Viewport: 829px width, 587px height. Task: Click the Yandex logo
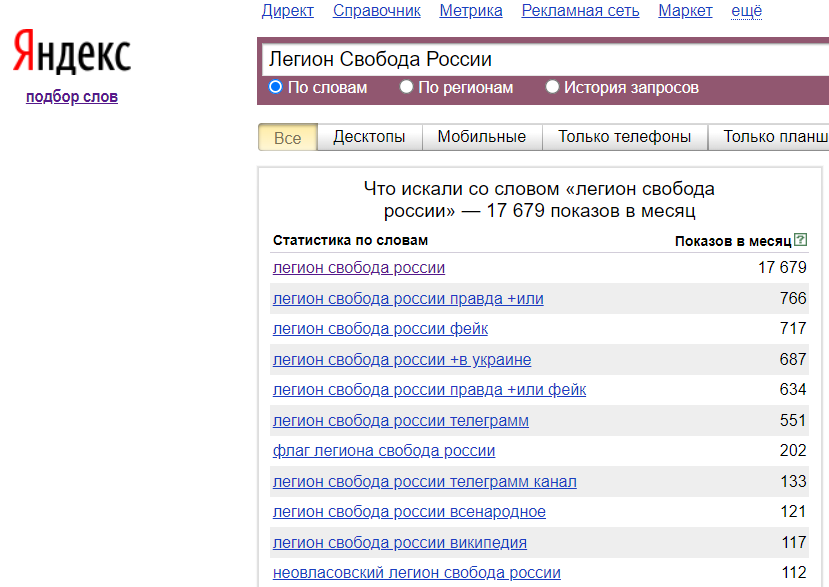[71, 53]
